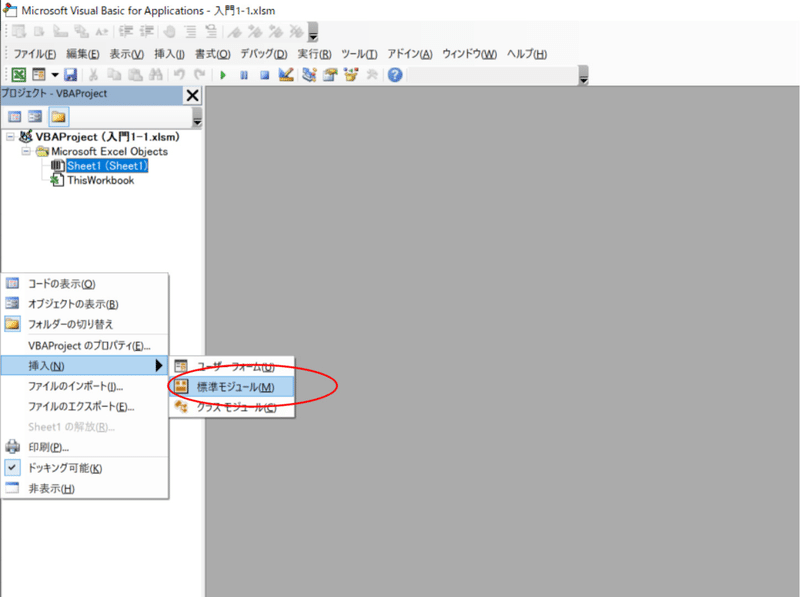Save the project with the floppy icon

click(70, 75)
